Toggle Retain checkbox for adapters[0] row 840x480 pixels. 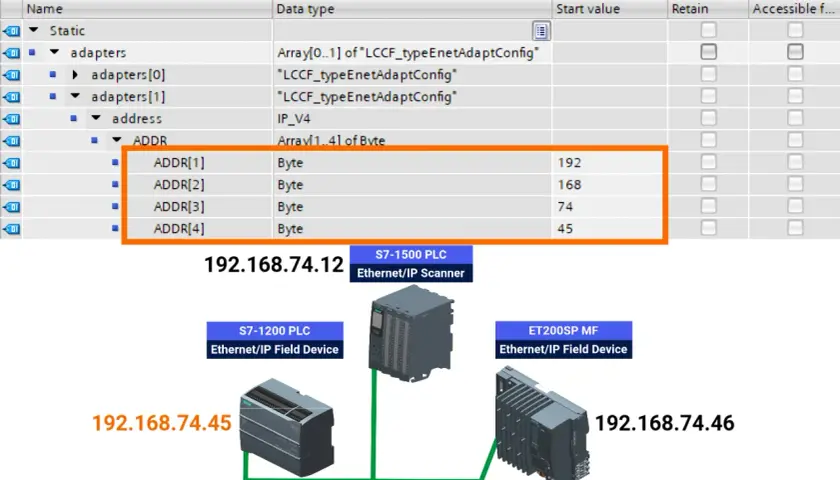708,74
